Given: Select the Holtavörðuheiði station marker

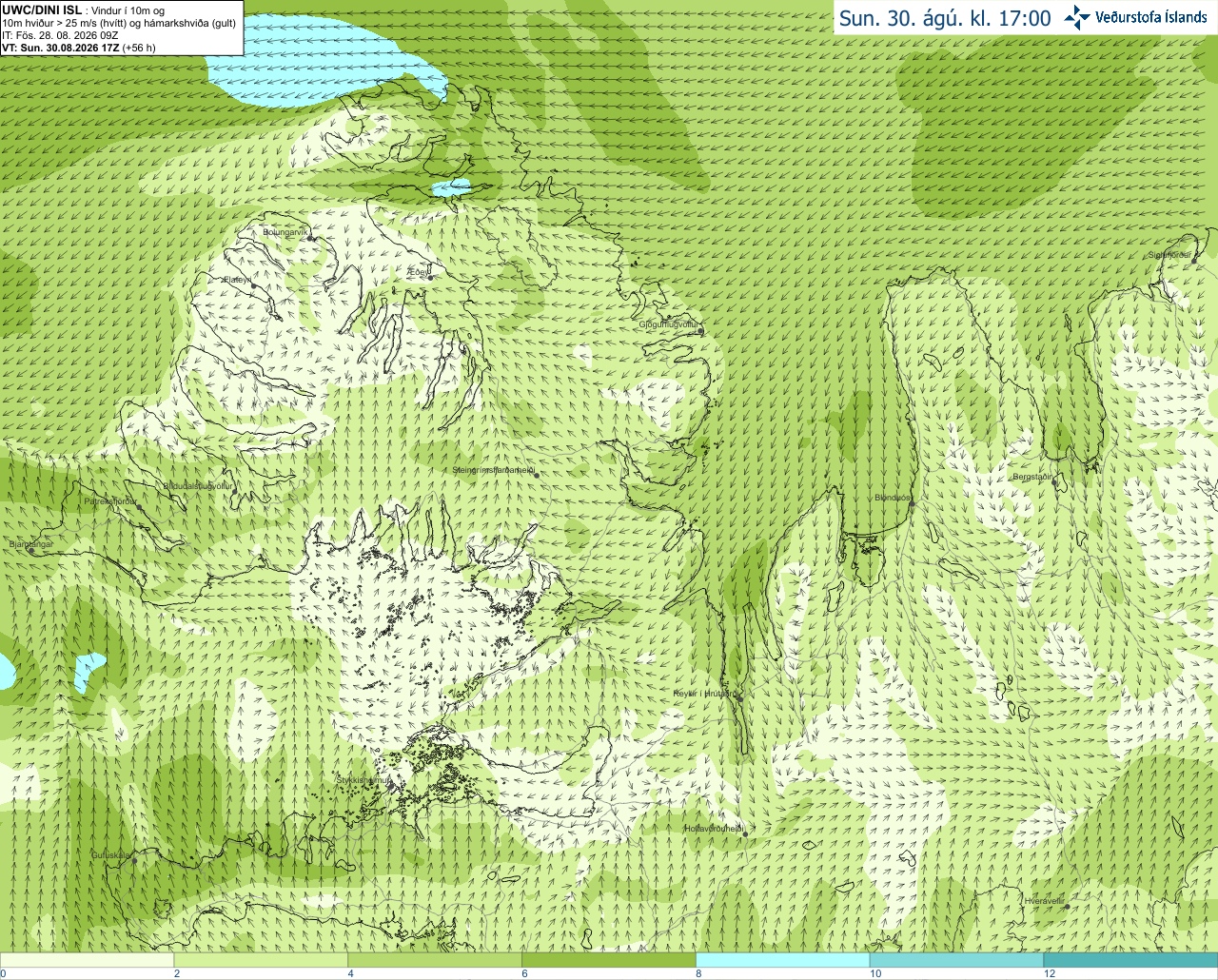Looking at the screenshot, I should [x=745, y=834].
